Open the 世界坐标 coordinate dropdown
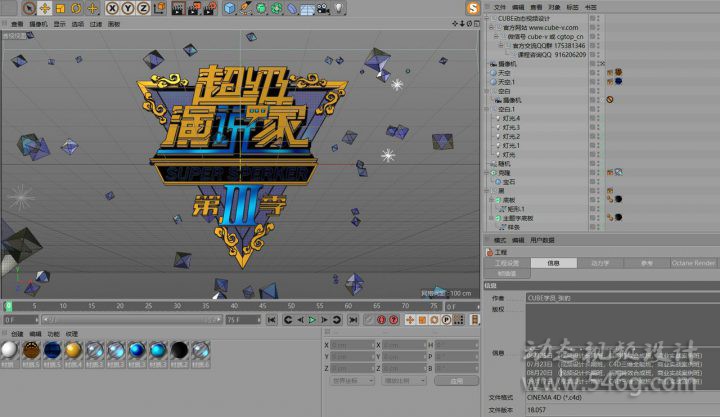This screenshot has height=417, width=720. click(x=349, y=381)
